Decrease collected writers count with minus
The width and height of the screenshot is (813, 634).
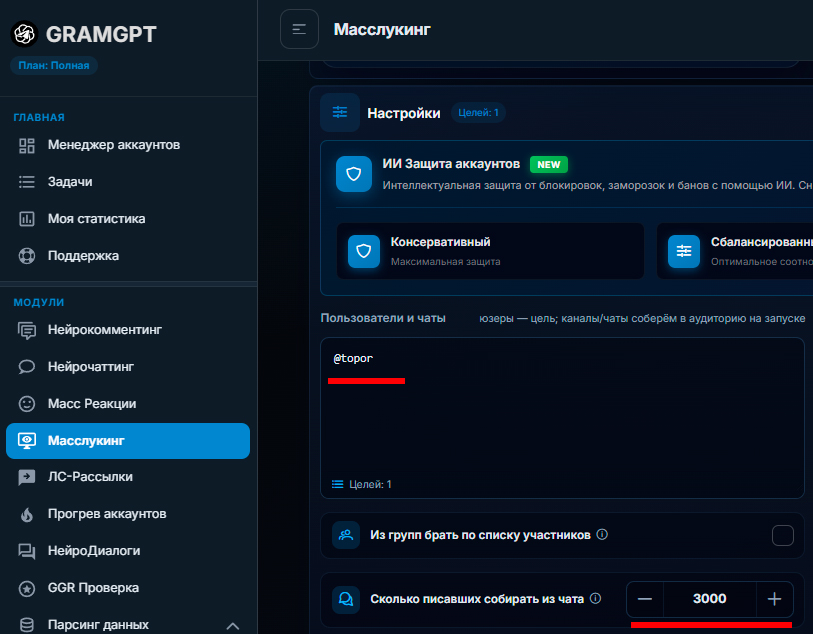point(645,599)
